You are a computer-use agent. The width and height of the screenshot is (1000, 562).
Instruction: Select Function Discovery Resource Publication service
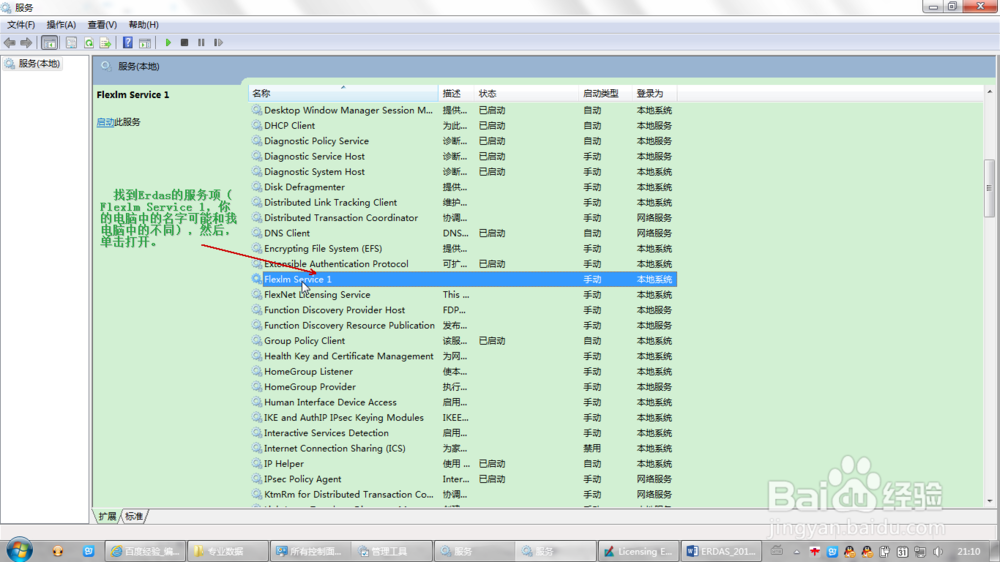463,325
